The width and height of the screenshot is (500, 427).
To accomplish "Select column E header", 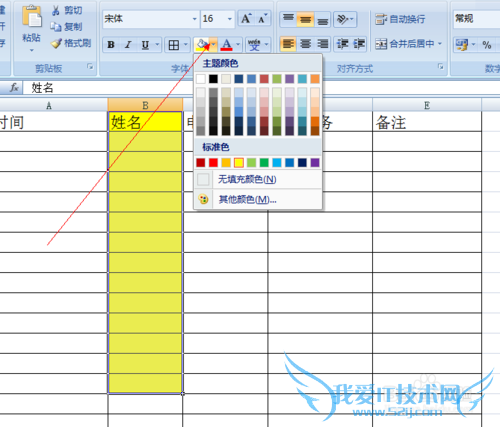I will pyautogui.click(x=427, y=105).
